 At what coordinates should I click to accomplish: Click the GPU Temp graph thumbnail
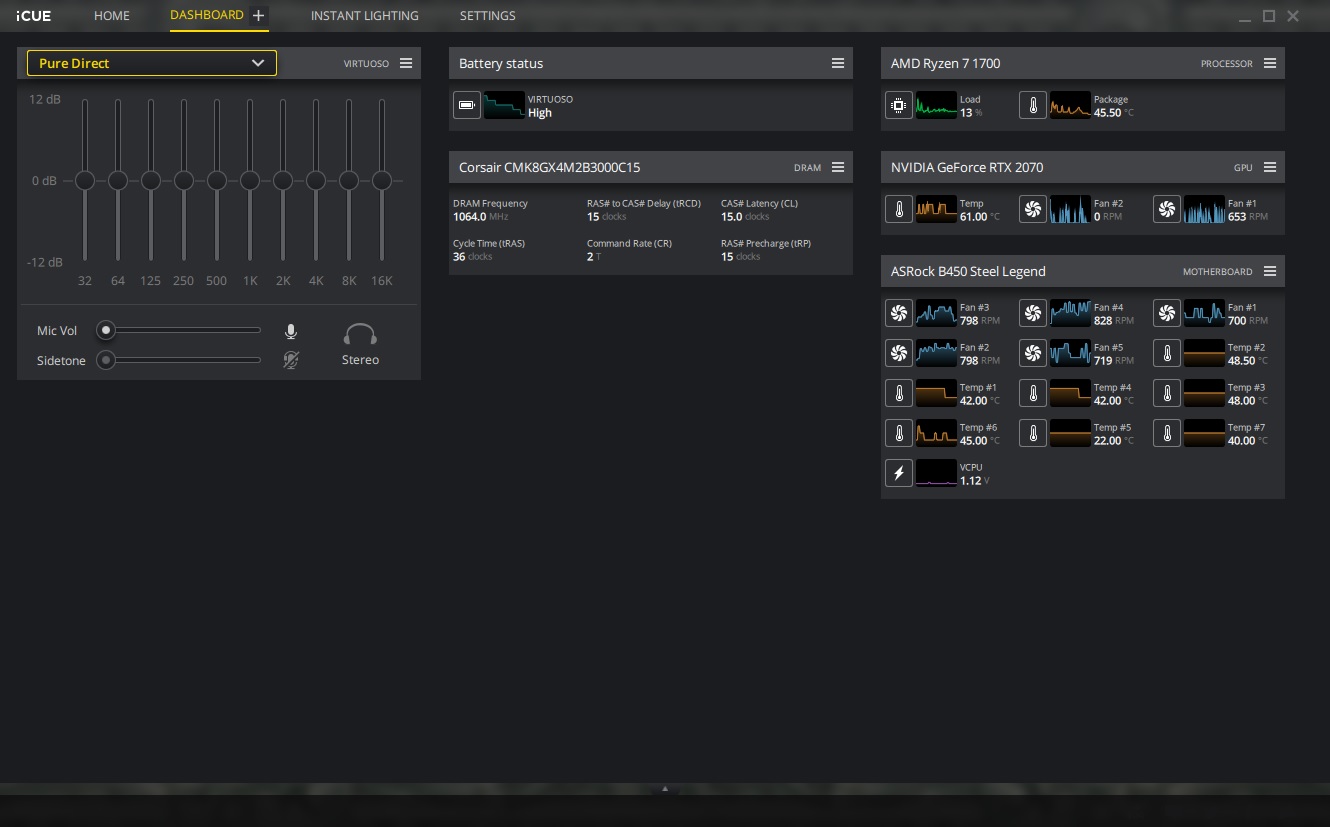click(937, 209)
